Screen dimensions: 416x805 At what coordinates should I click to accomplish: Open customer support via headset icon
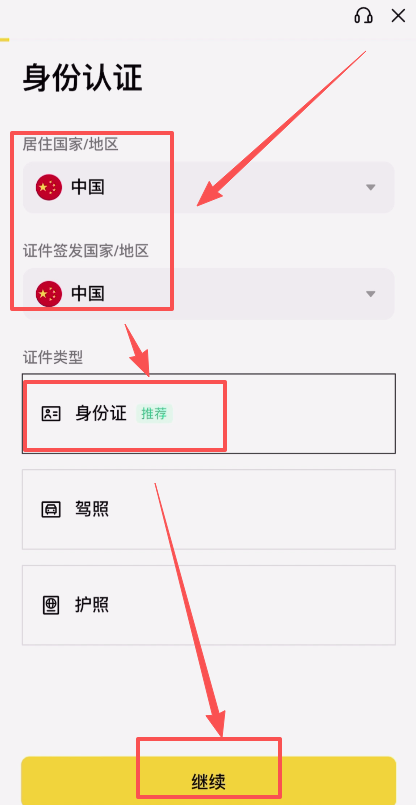coord(363,16)
